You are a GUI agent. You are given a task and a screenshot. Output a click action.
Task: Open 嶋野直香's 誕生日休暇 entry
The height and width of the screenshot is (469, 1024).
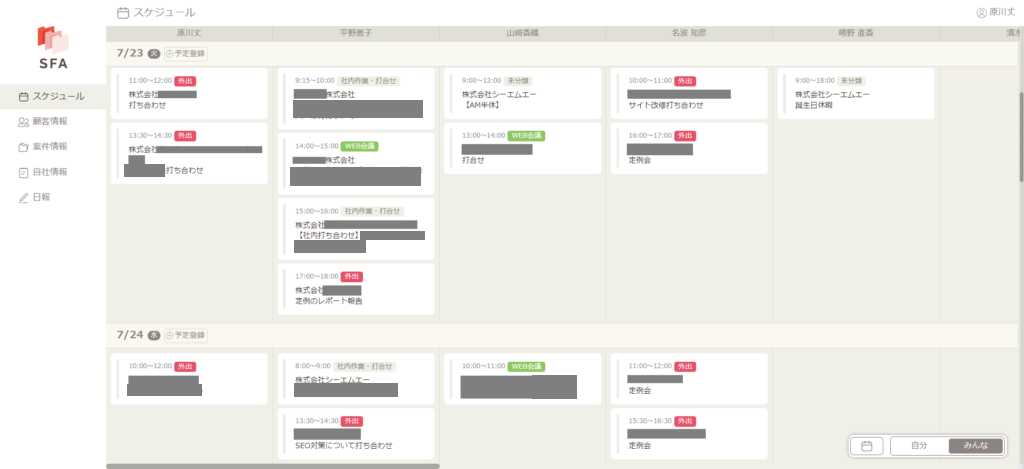coord(855,93)
